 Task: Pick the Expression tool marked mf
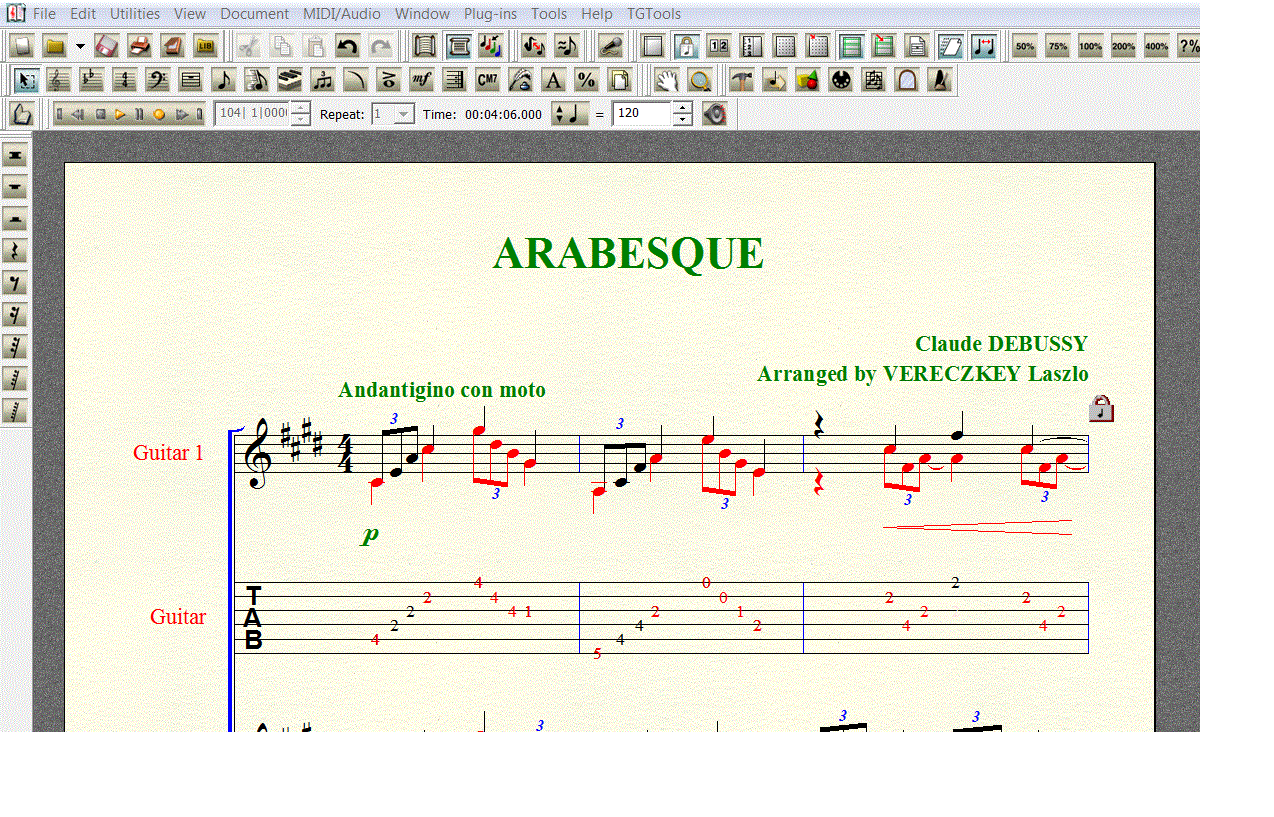(422, 80)
